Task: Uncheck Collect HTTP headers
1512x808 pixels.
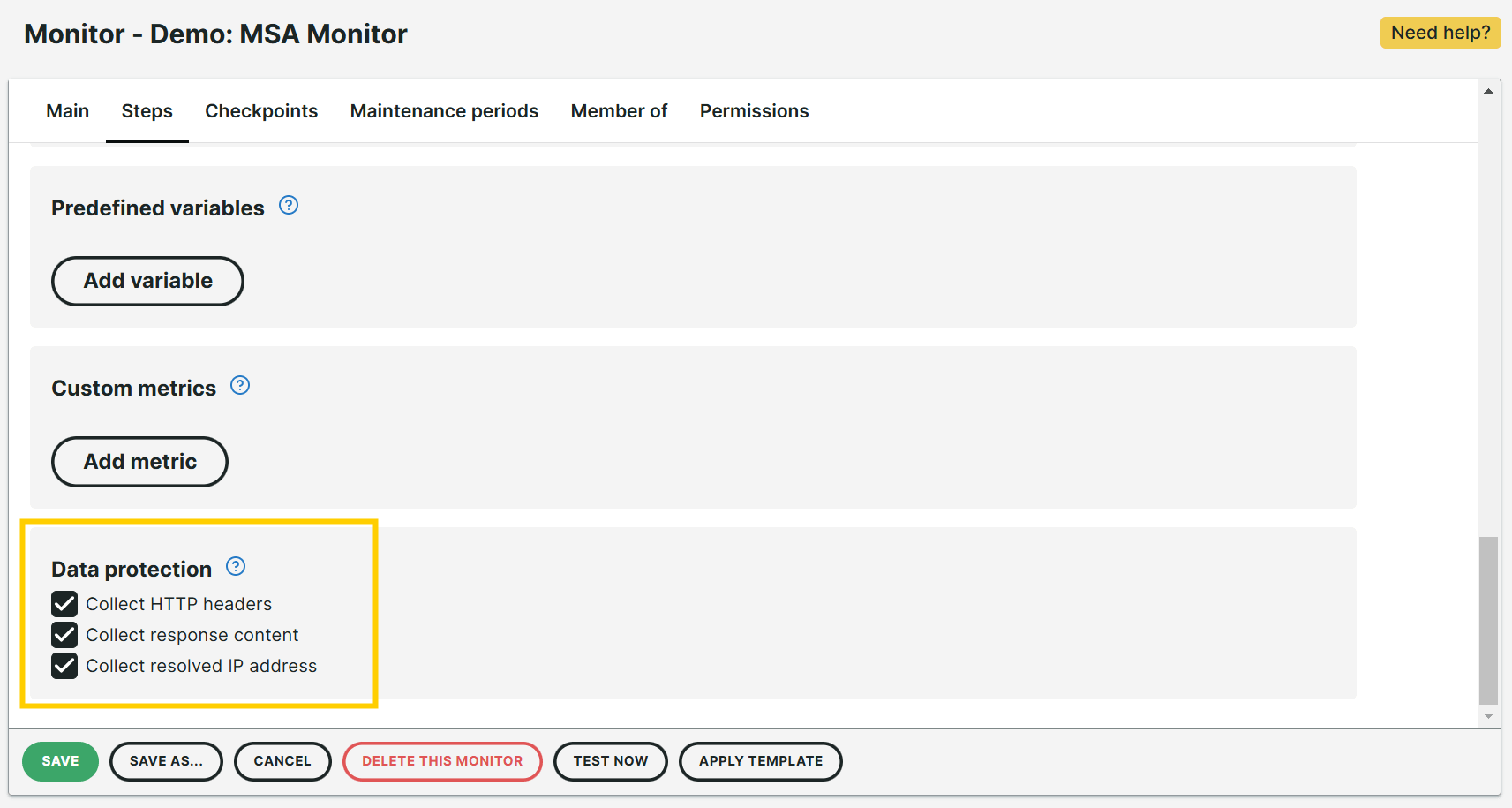Action: pos(64,604)
